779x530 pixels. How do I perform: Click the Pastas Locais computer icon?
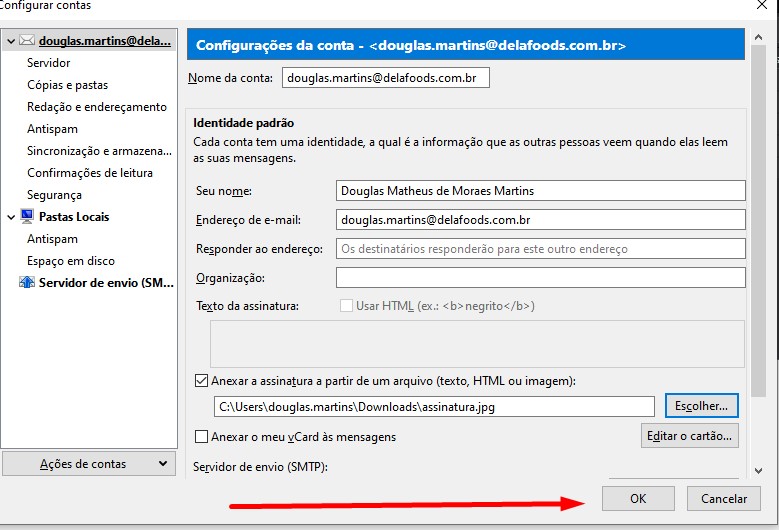pyautogui.click(x=27, y=217)
